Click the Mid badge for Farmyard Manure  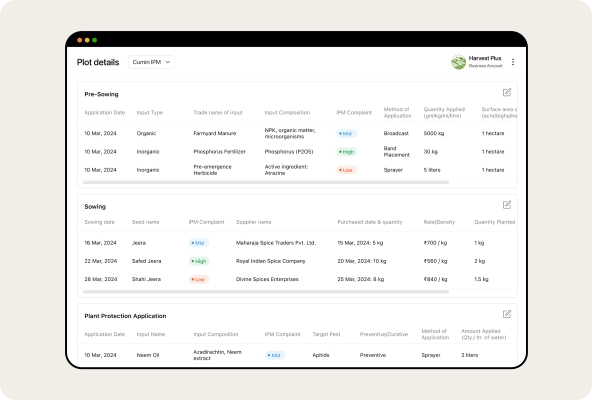click(x=346, y=133)
